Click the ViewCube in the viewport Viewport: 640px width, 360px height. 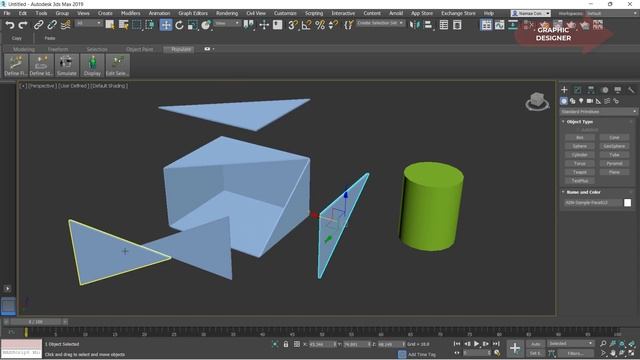(537, 101)
